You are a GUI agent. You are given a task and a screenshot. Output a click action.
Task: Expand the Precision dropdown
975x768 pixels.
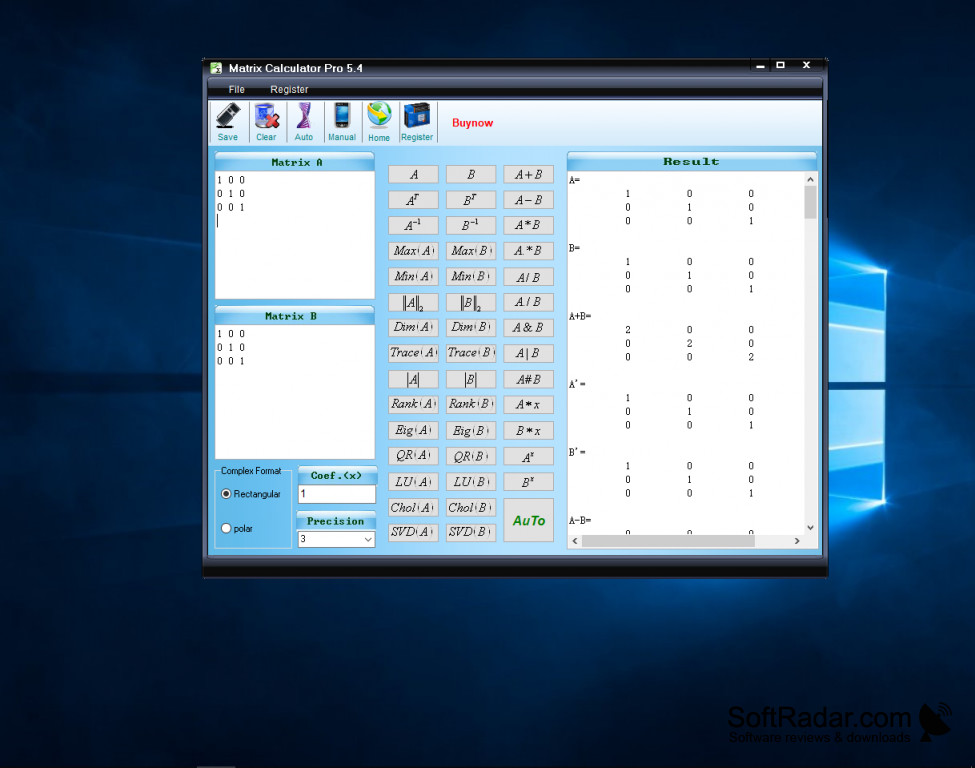click(367, 539)
